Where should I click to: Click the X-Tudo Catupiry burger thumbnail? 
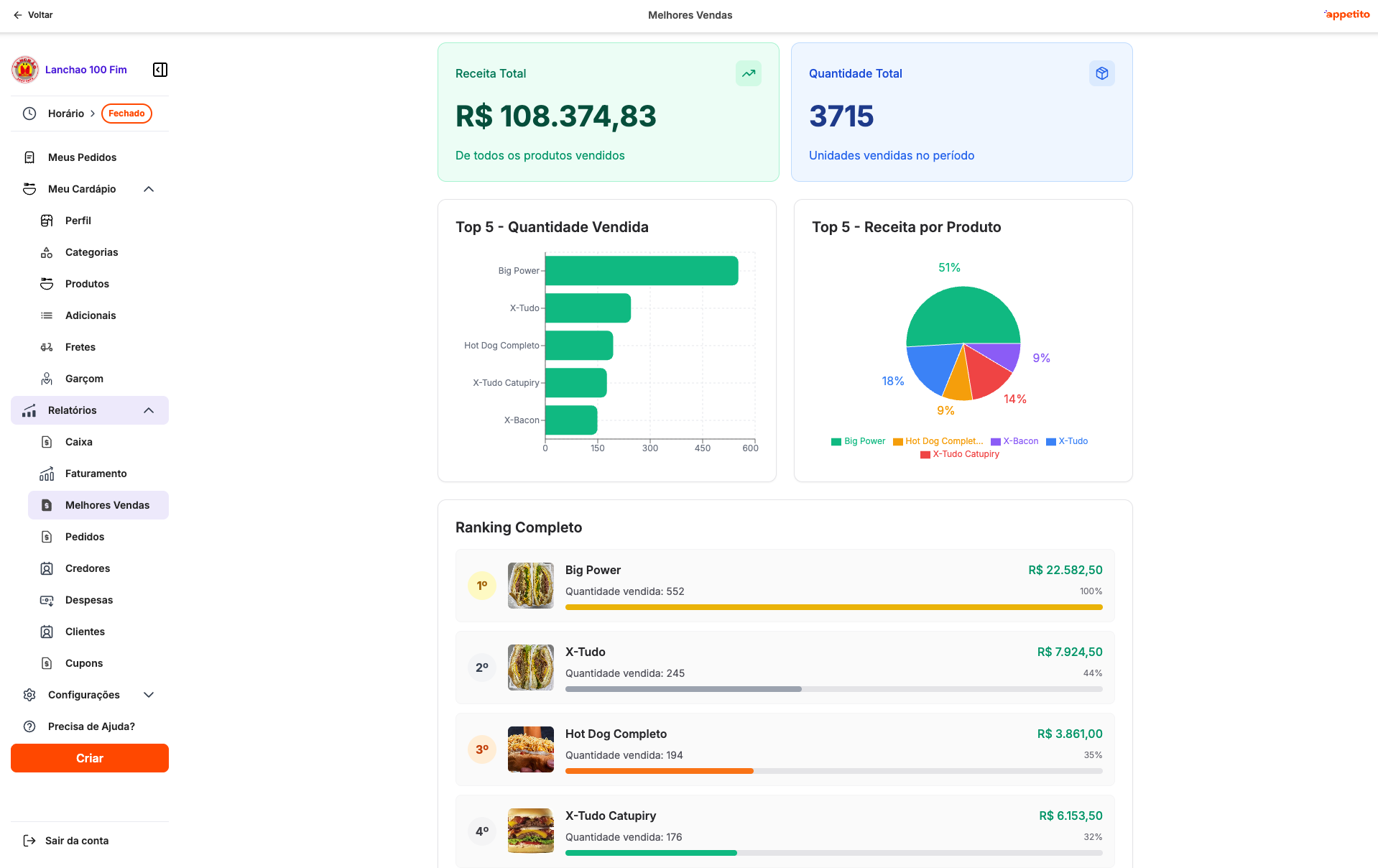[x=531, y=831]
